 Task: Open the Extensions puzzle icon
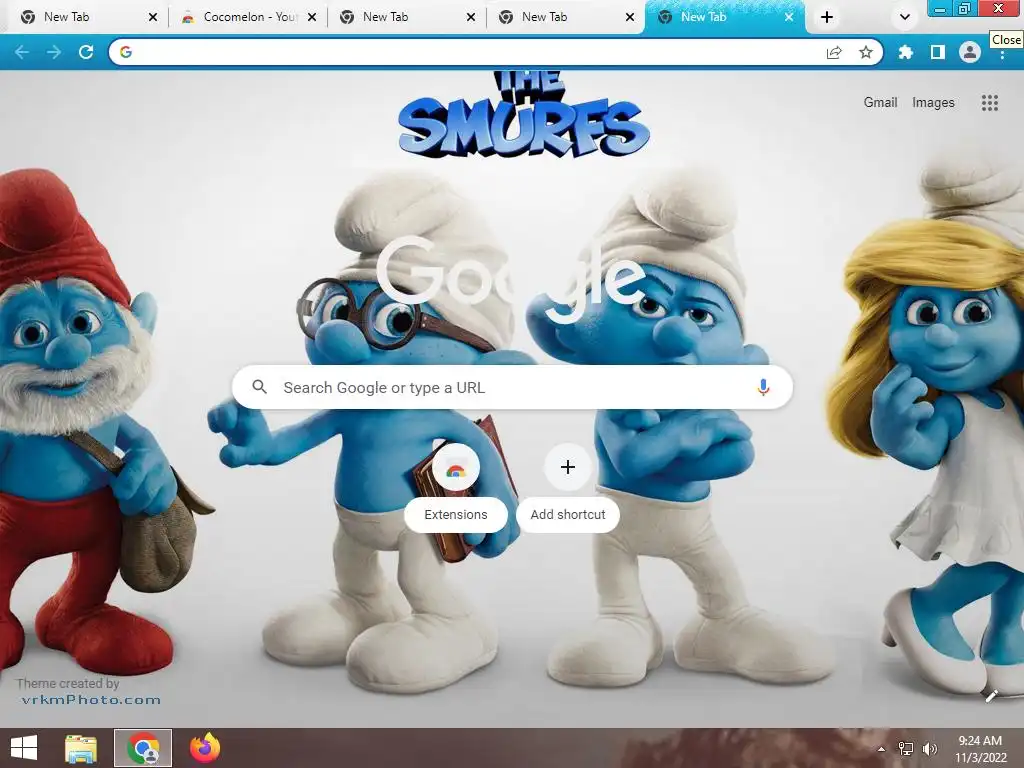pyautogui.click(x=905, y=52)
